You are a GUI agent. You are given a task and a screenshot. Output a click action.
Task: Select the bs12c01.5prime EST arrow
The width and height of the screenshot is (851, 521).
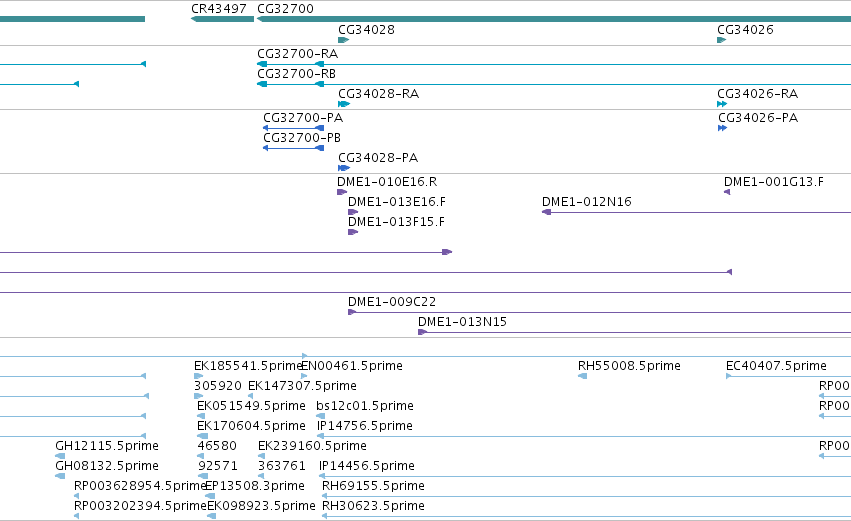(x=320, y=416)
